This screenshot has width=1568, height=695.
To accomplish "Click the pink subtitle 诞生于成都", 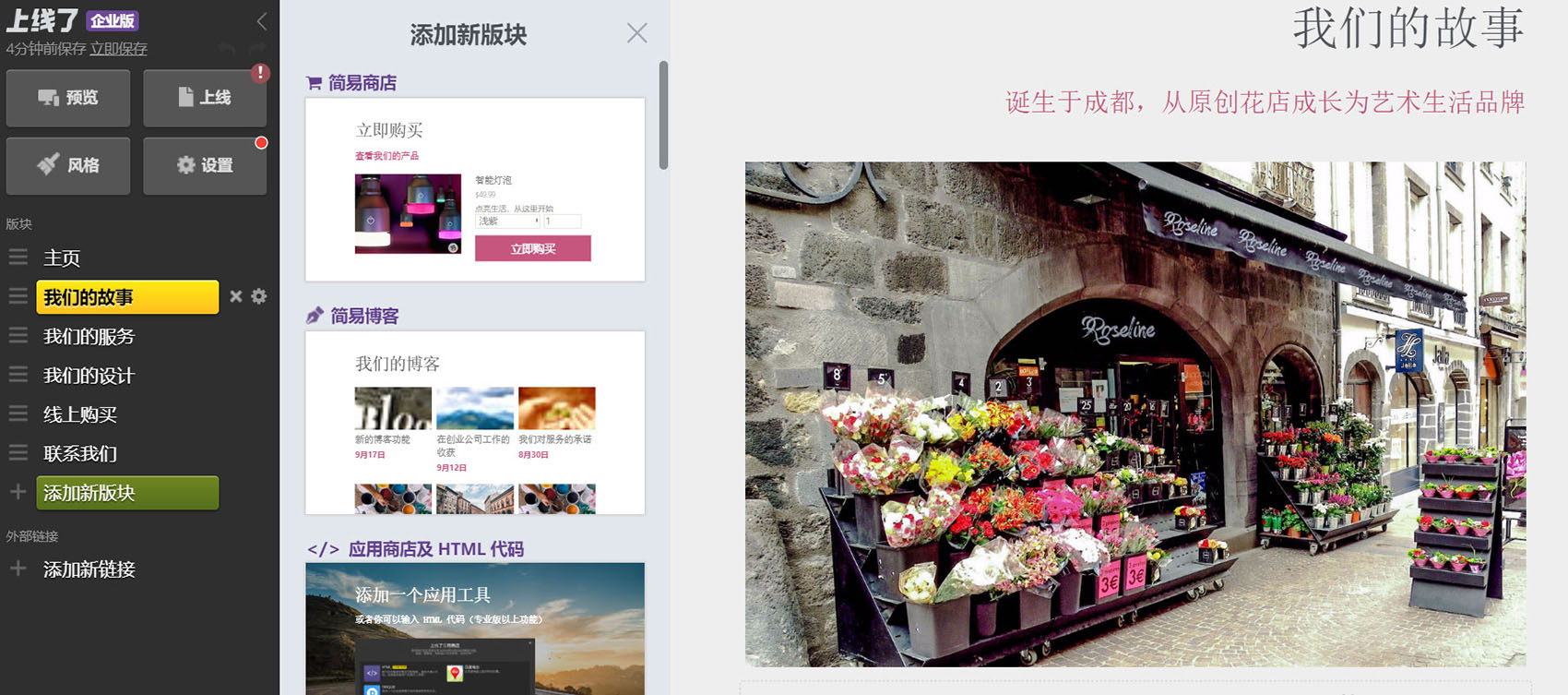I will coord(1265,102).
